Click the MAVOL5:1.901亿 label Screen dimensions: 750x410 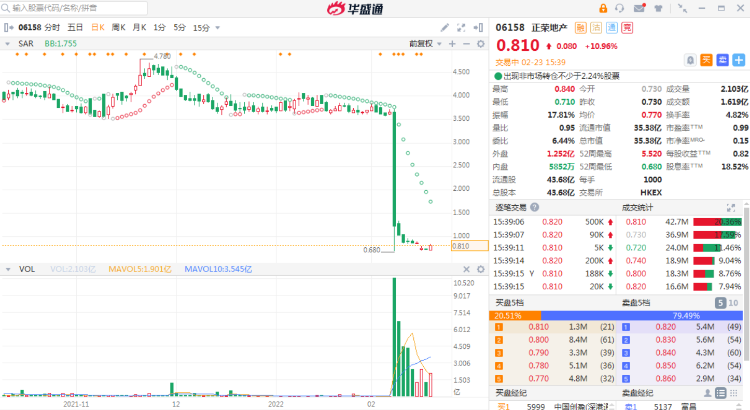point(140,269)
